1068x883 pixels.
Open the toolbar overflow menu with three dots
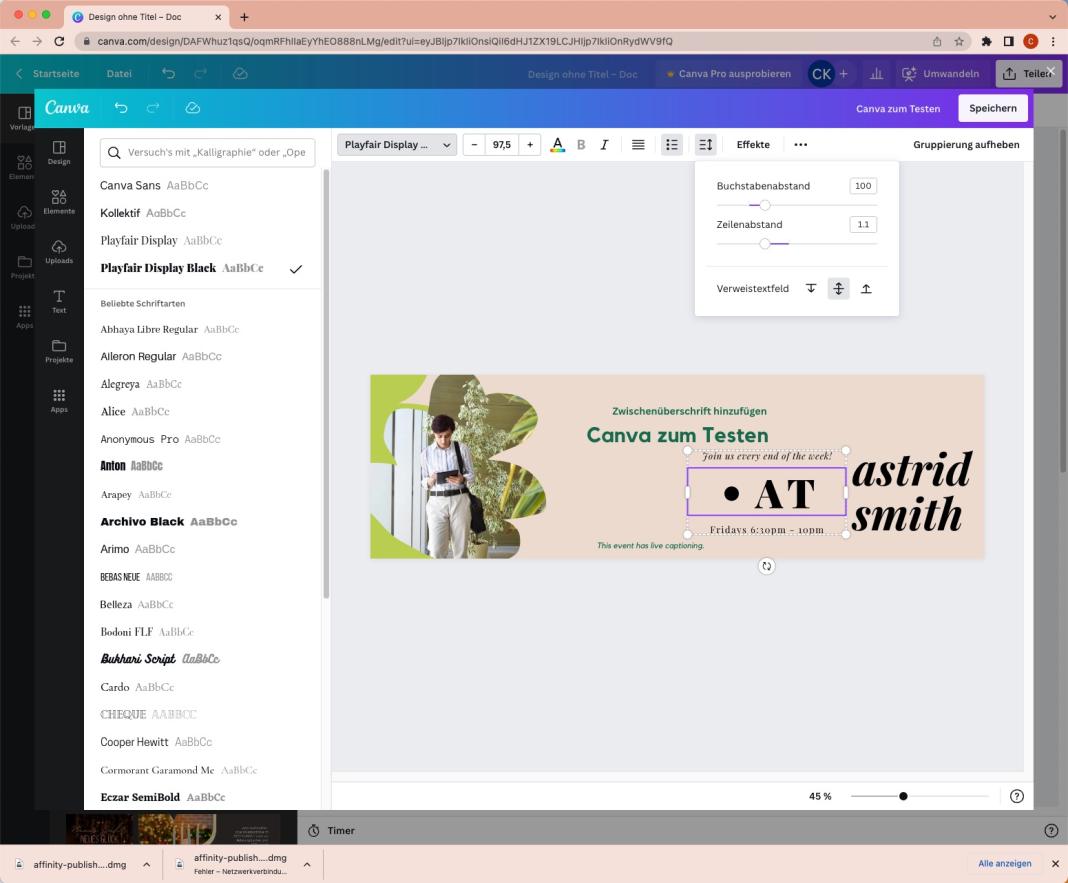pos(800,144)
